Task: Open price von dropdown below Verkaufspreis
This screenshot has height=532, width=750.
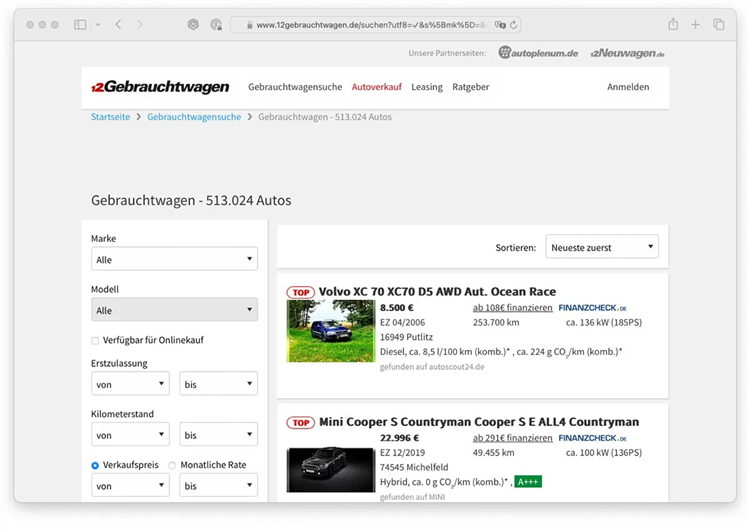Action: click(x=130, y=485)
